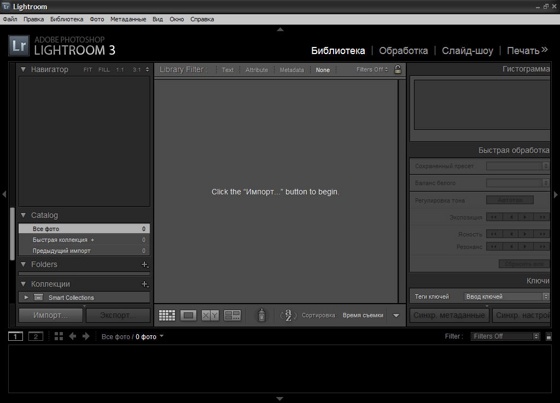Switch to the Слайд-шоу module
Screen dimensions: 560x403
(467, 51)
